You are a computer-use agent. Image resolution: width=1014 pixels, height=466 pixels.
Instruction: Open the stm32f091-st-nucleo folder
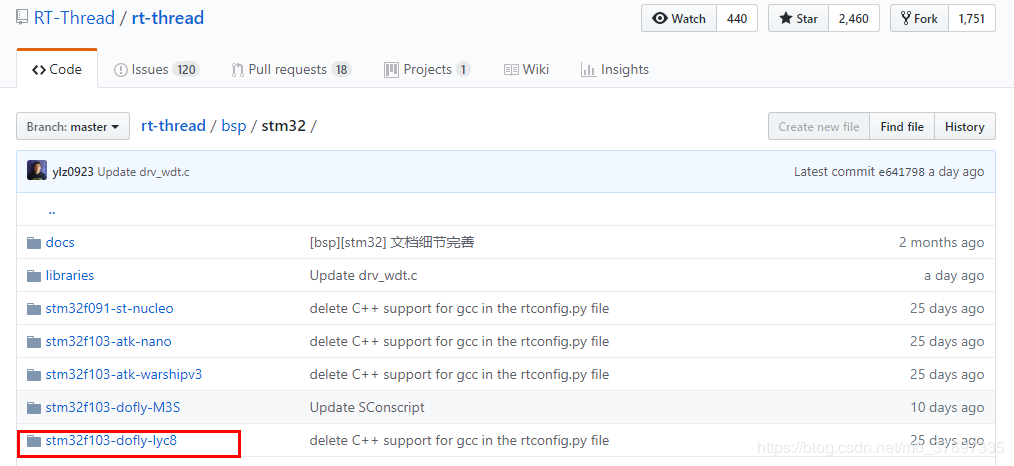point(109,308)
